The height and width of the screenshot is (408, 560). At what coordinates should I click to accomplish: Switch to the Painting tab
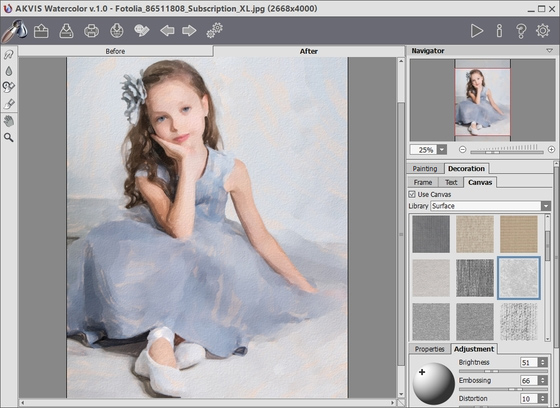(x=425, y=169)
